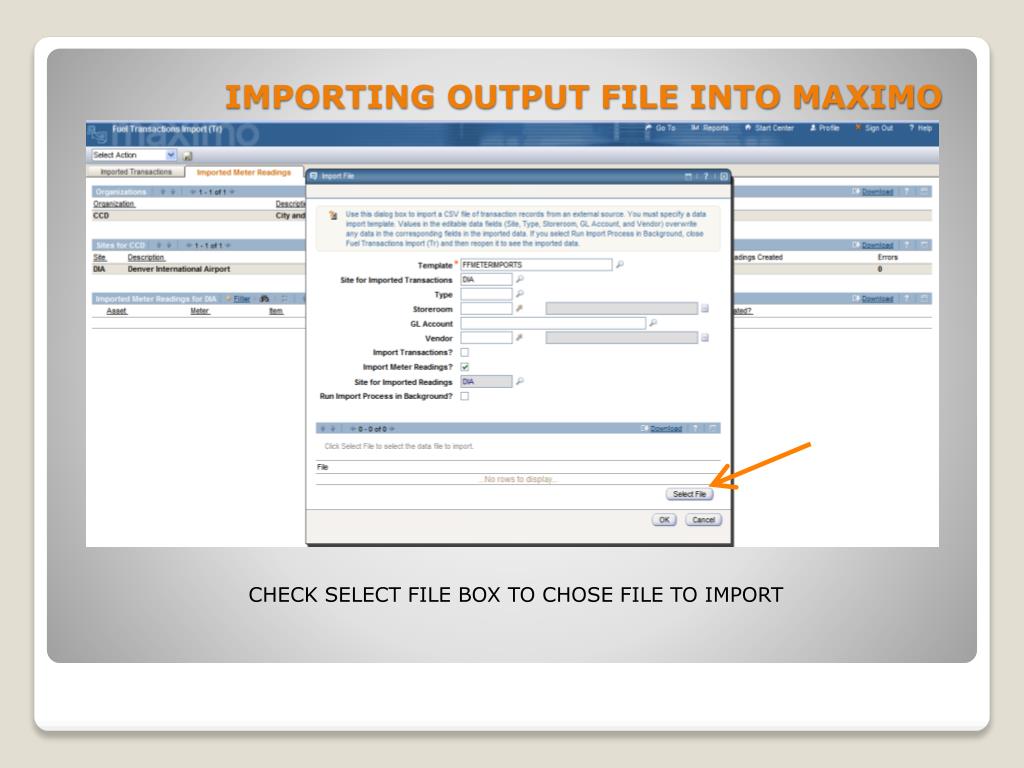The width and height of the screenshot is (1024, 768).
Task: Sort by Item column header
Action: [276, 311]
